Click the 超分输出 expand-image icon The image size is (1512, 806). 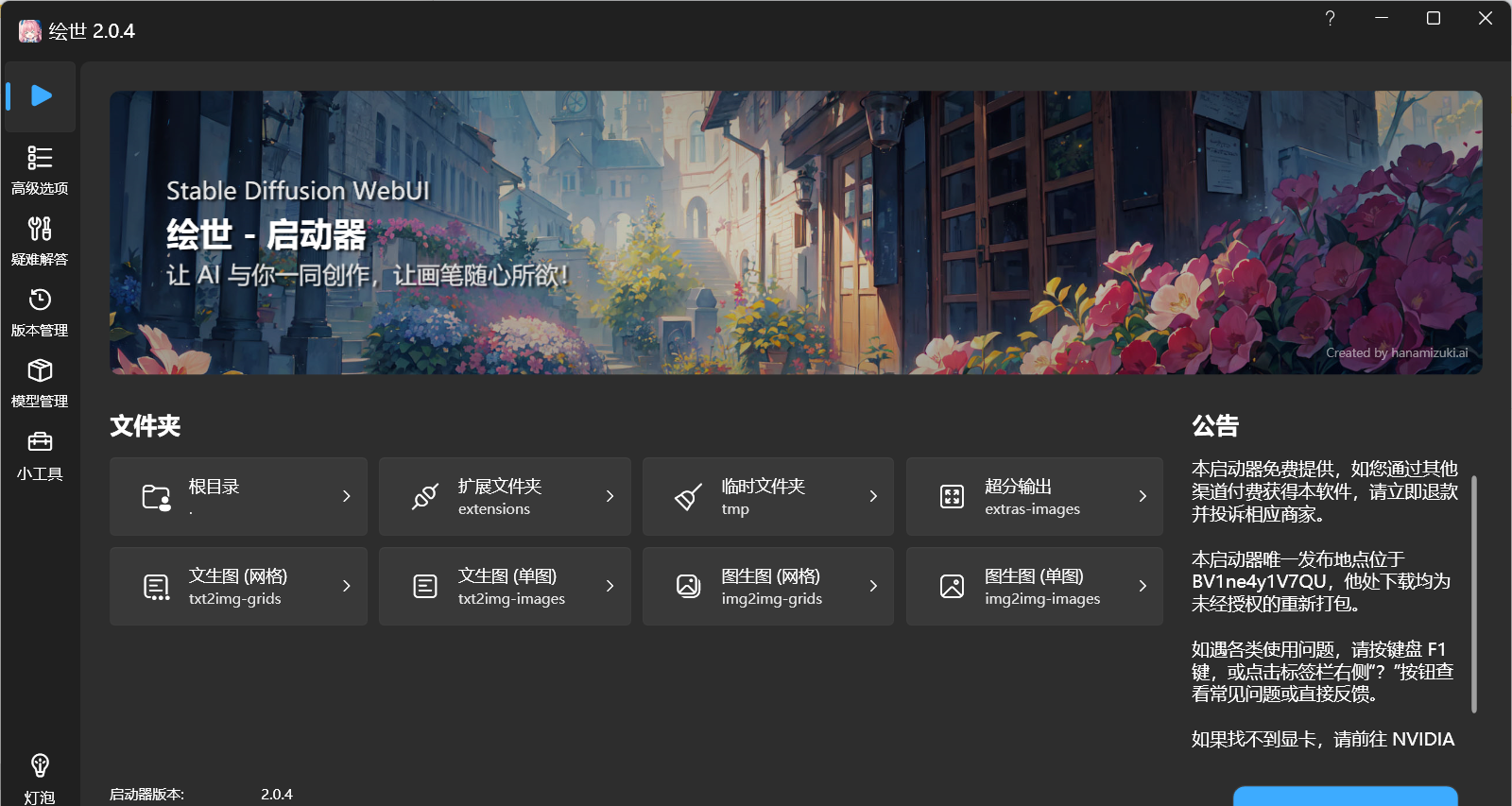952,497
